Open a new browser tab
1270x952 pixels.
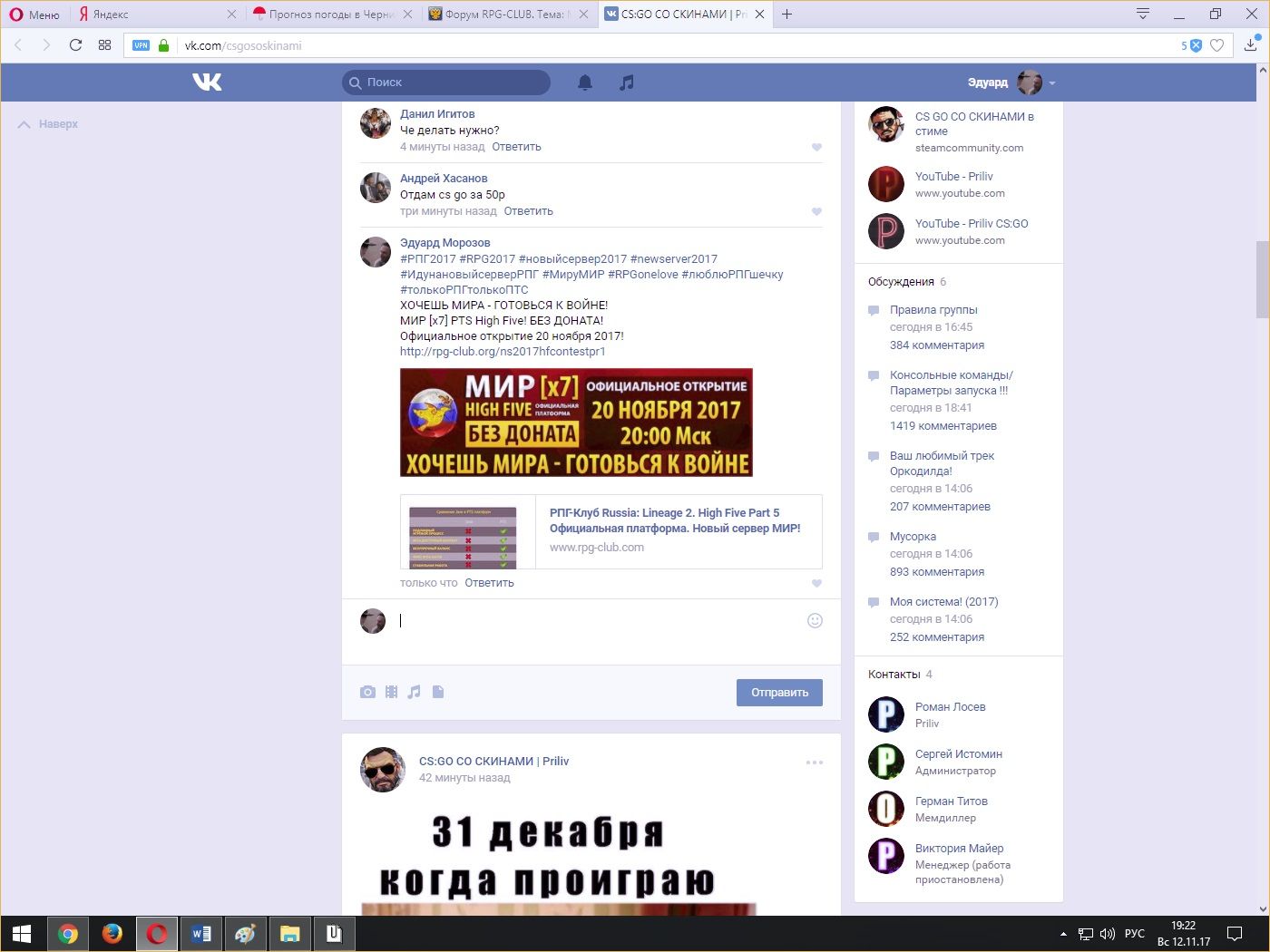tap(786, 14)
